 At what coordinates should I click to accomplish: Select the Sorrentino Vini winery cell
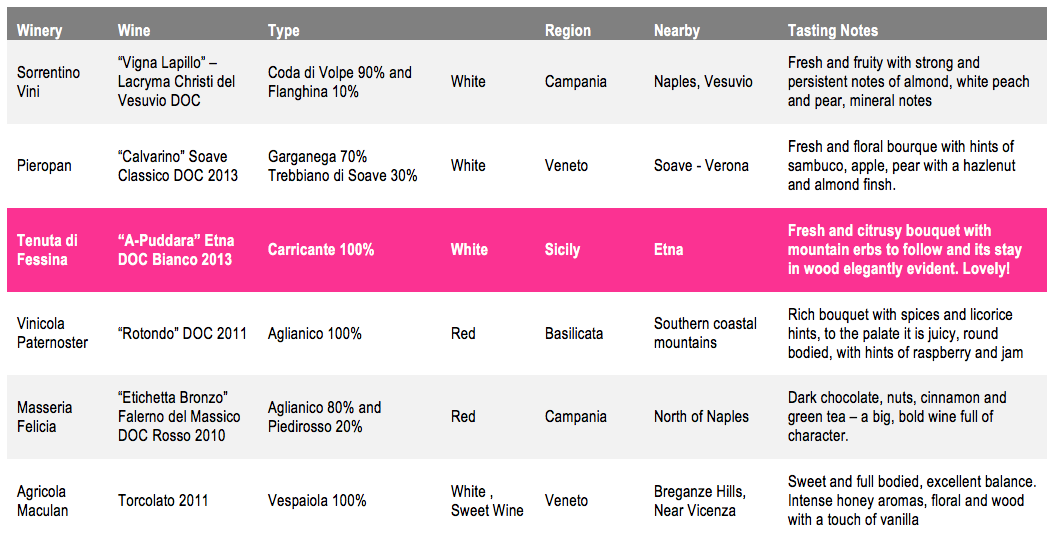pos(48,81)
